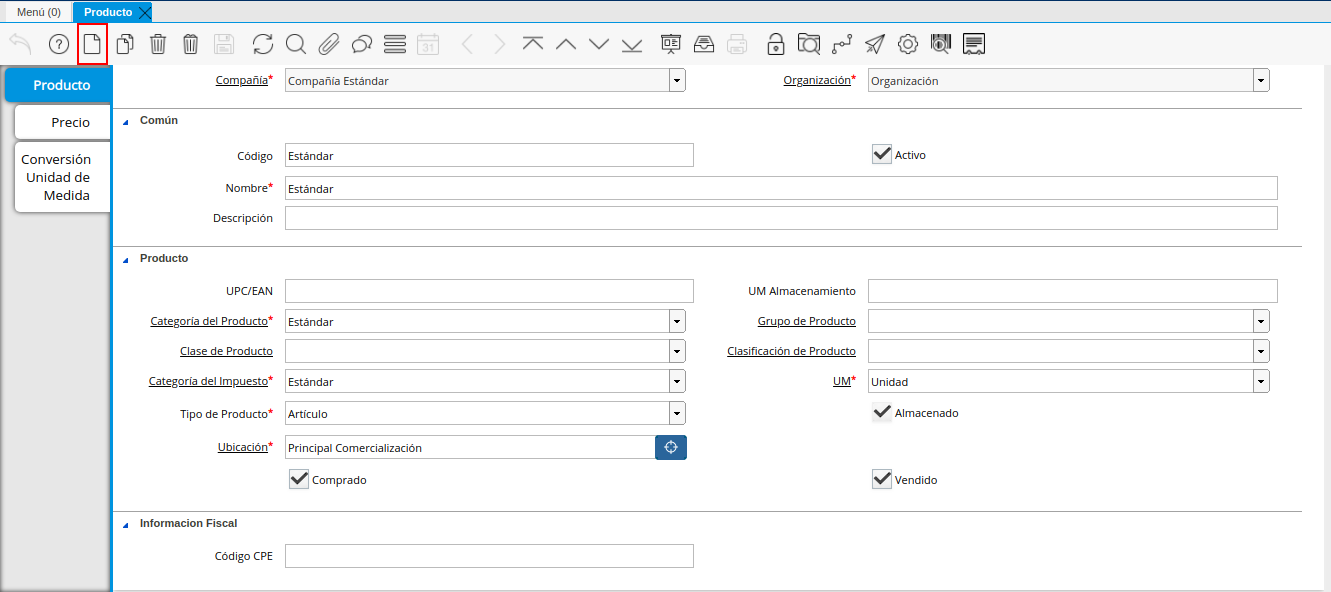Open the Process gear icon
This screenshot has height=592, width=1331.
click(908, 44)
